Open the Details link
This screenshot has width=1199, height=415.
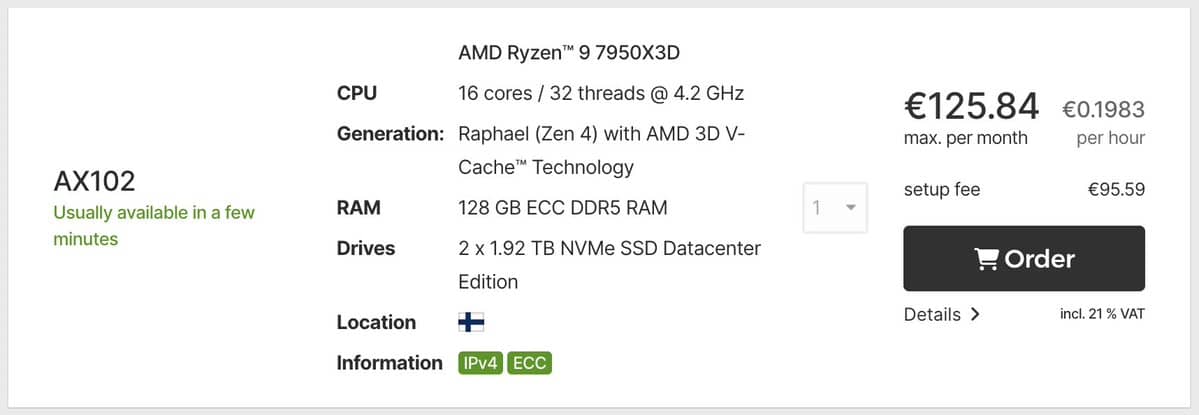(x=932, y=314)
